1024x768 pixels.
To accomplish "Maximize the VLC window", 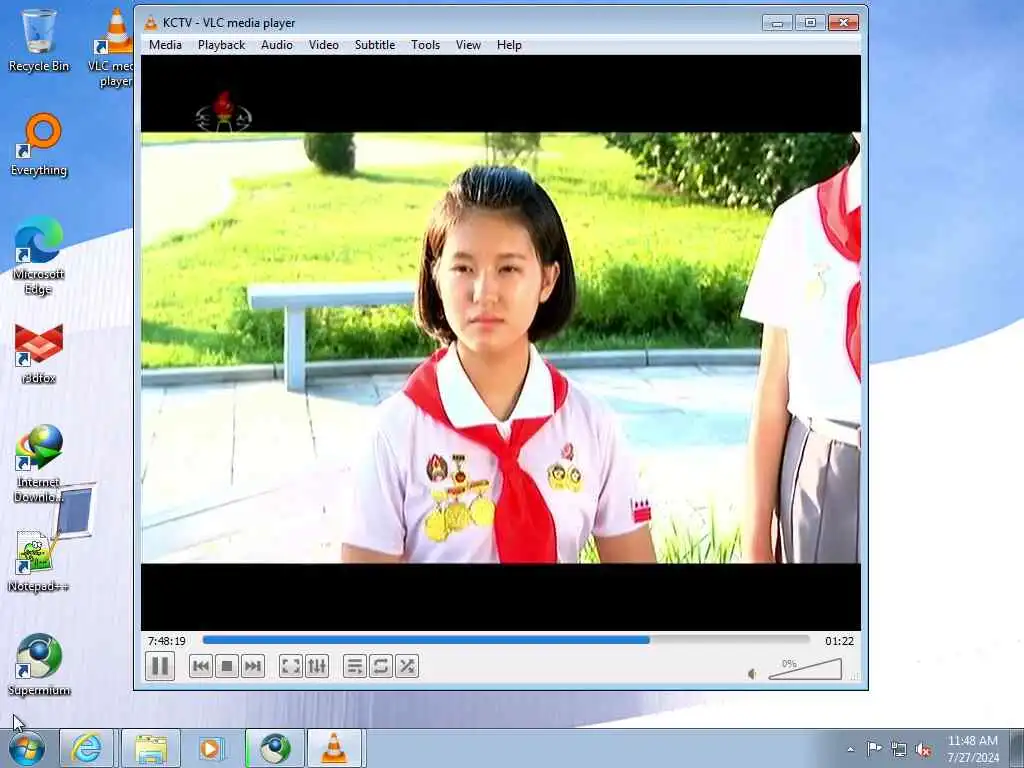I will point(810,23).
